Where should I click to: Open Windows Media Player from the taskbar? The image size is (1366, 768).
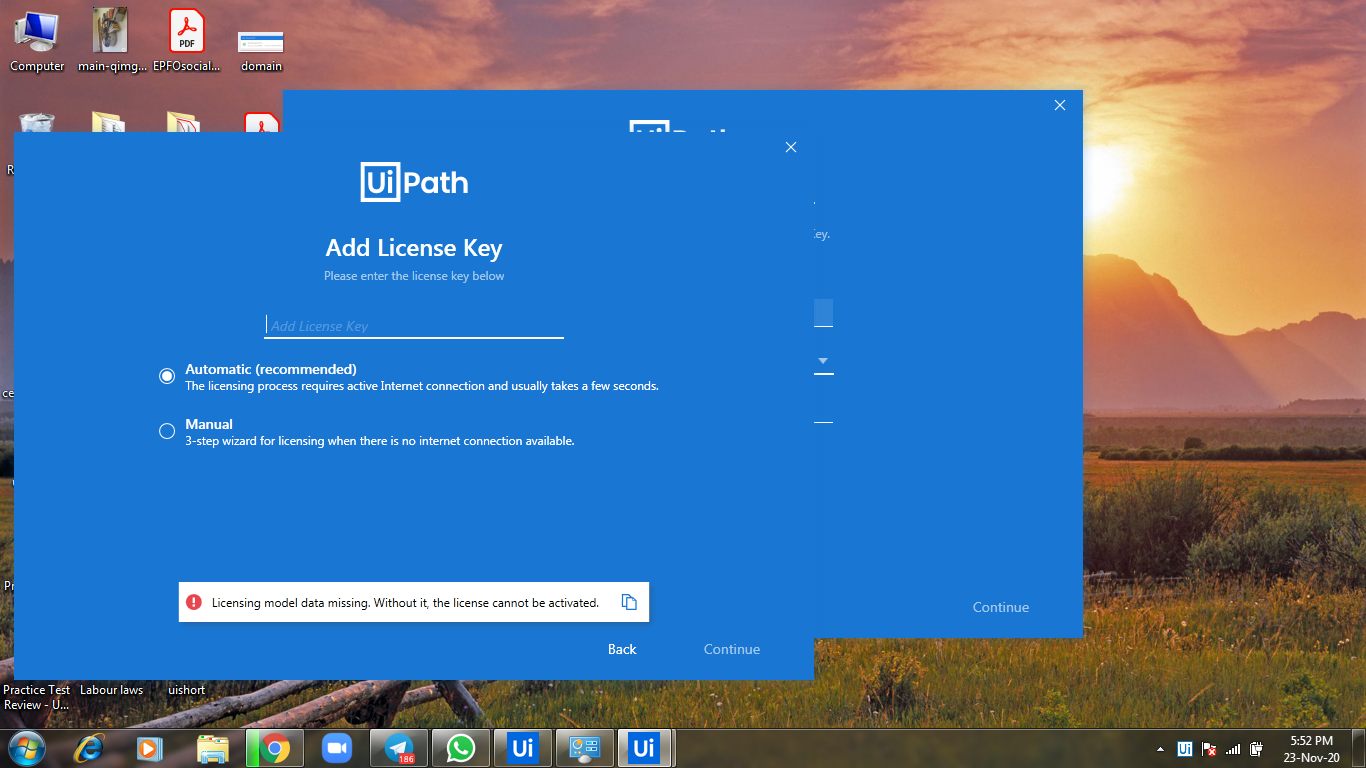150,748
